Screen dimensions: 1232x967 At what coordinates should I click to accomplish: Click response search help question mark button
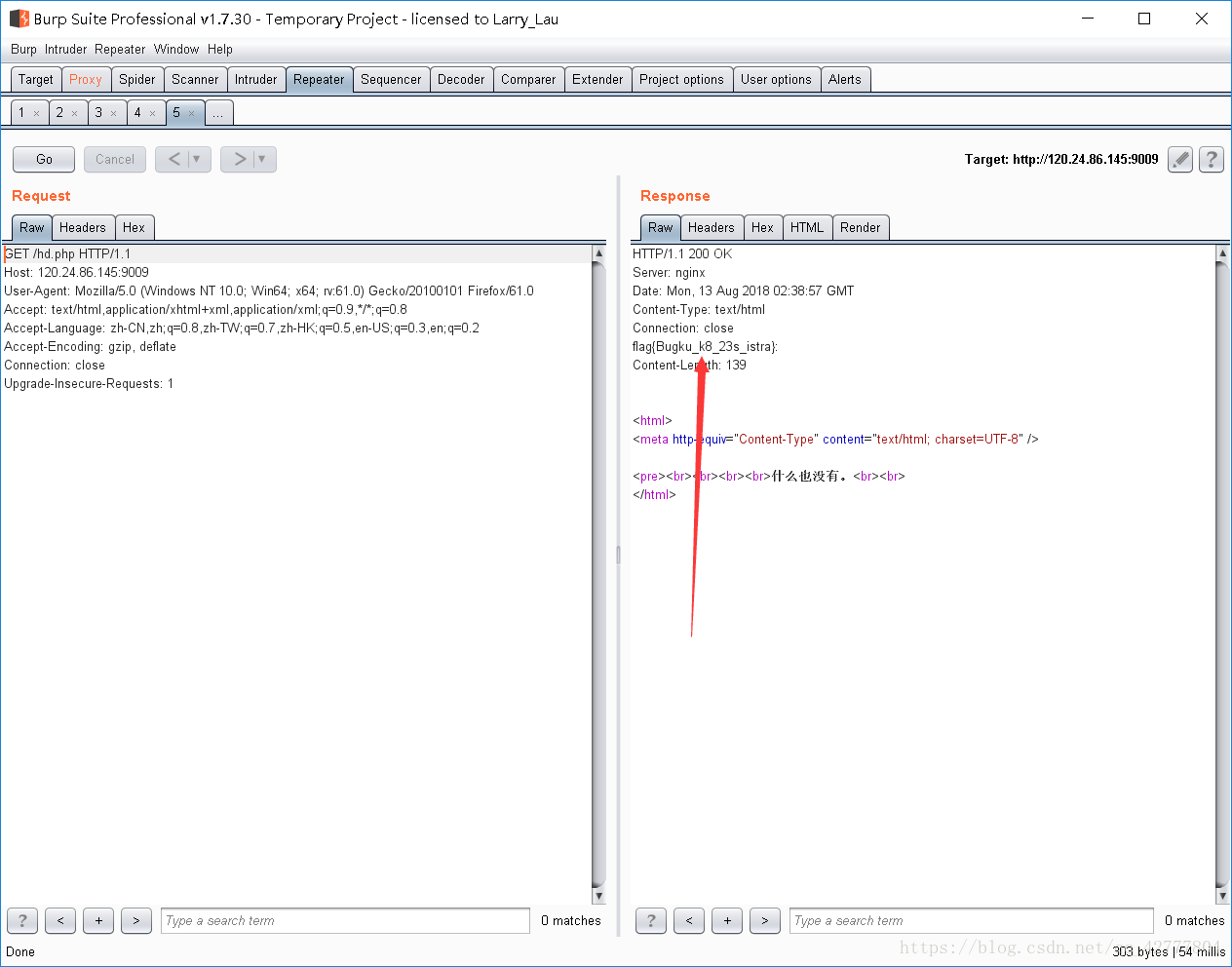click(651, 920)
